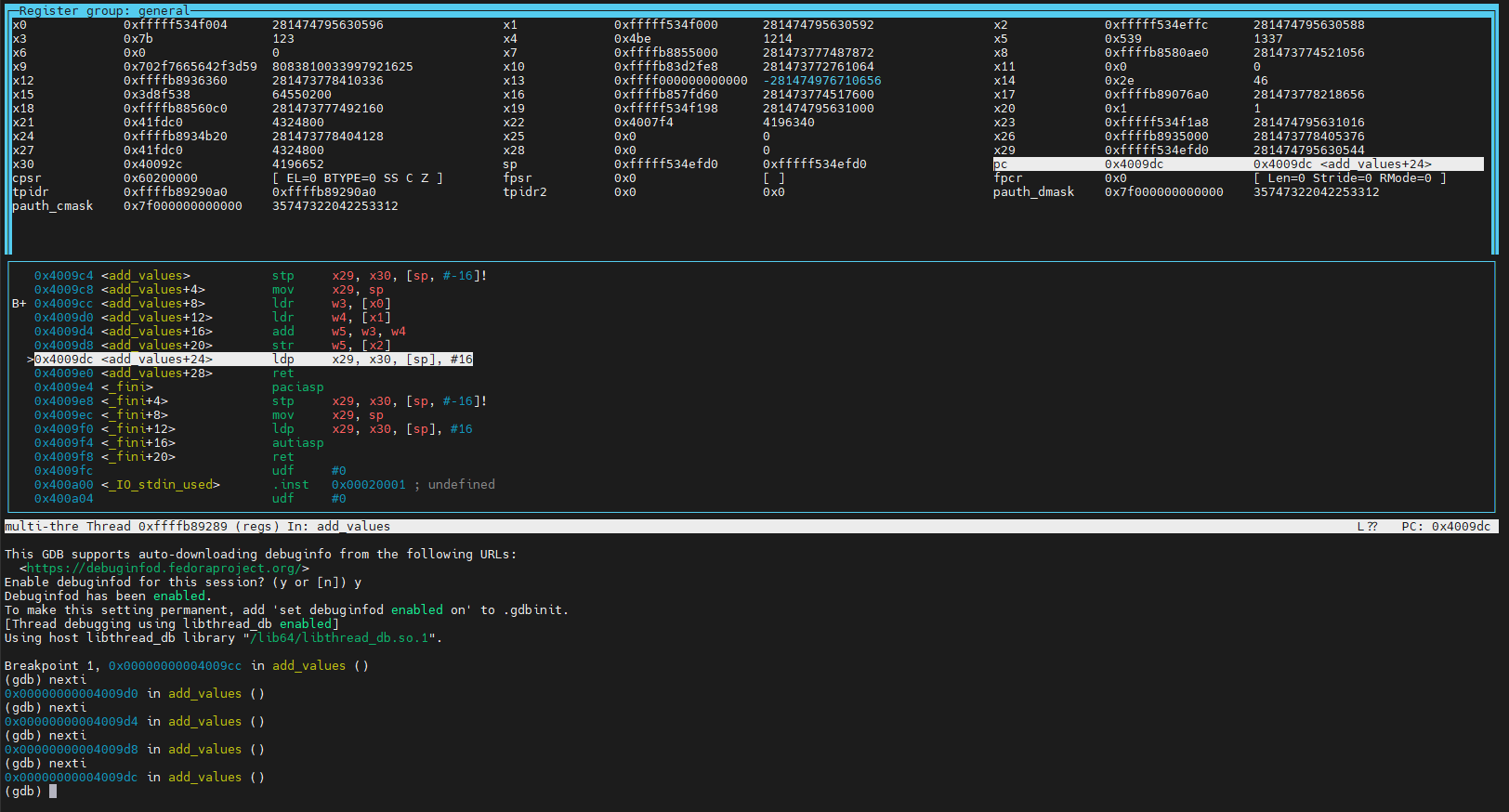
Task: Click the /lib64/libthread_db.so.1 path
Action: pyautogui.click(x=339, y=638)
